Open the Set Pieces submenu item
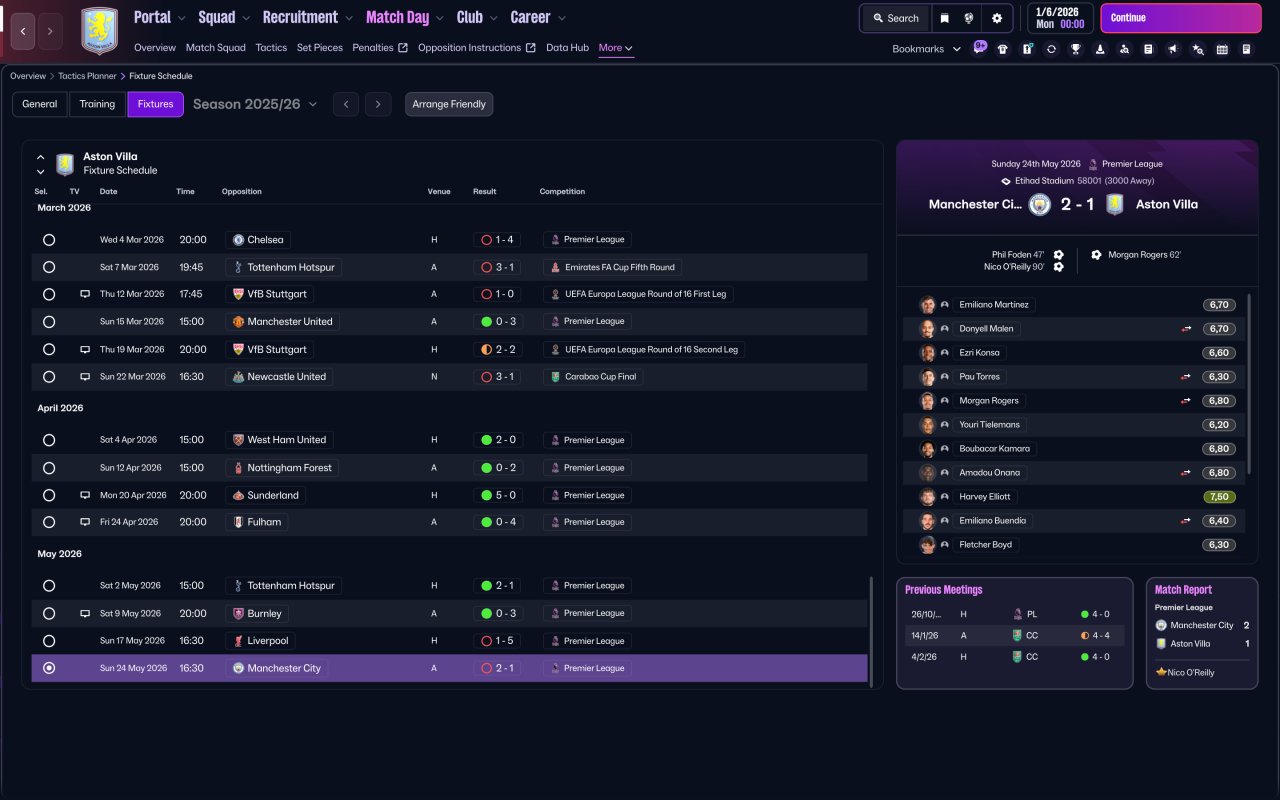This screenshot has width=1280, height=800. [320, 48]
